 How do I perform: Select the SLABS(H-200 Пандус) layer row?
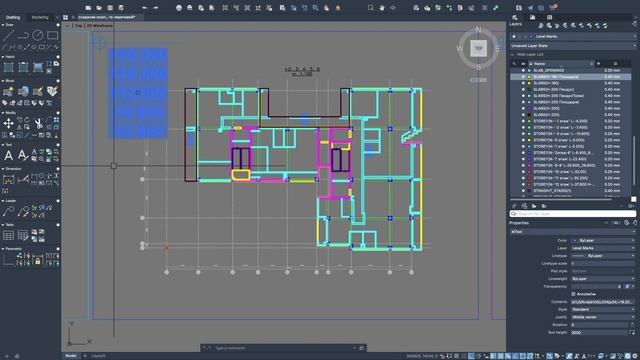coord(571,89)
